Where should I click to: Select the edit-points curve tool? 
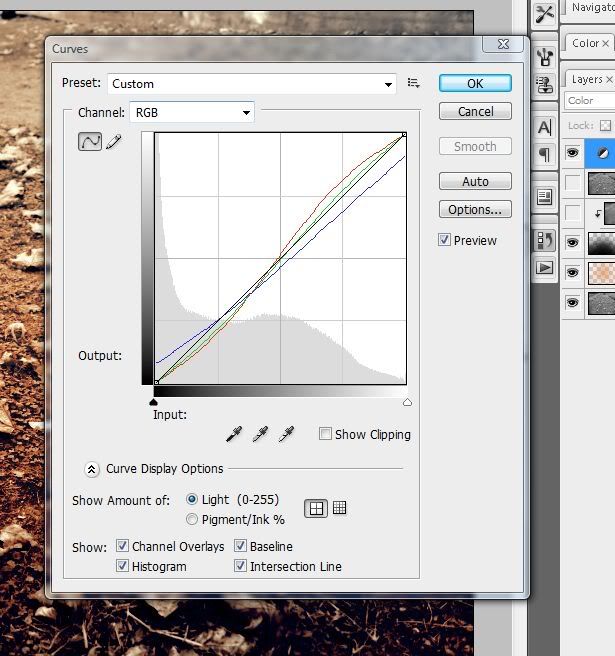pos(90,141)
